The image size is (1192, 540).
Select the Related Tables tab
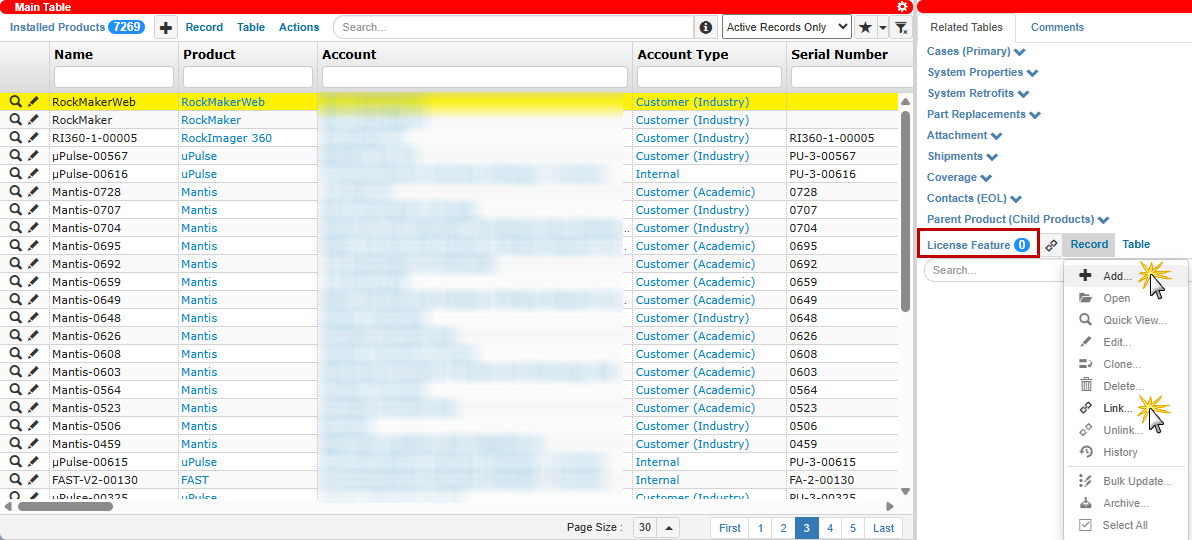point(966,27)
